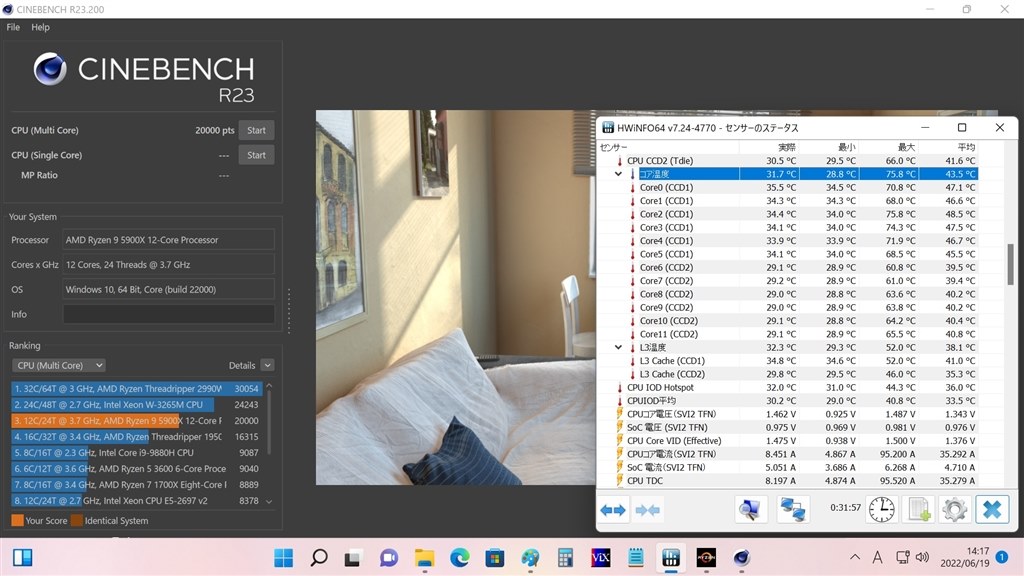This screenshot has width=1024, height=576.
Task: Open Paint palette icon in taskbar
Action: point(530,558)
